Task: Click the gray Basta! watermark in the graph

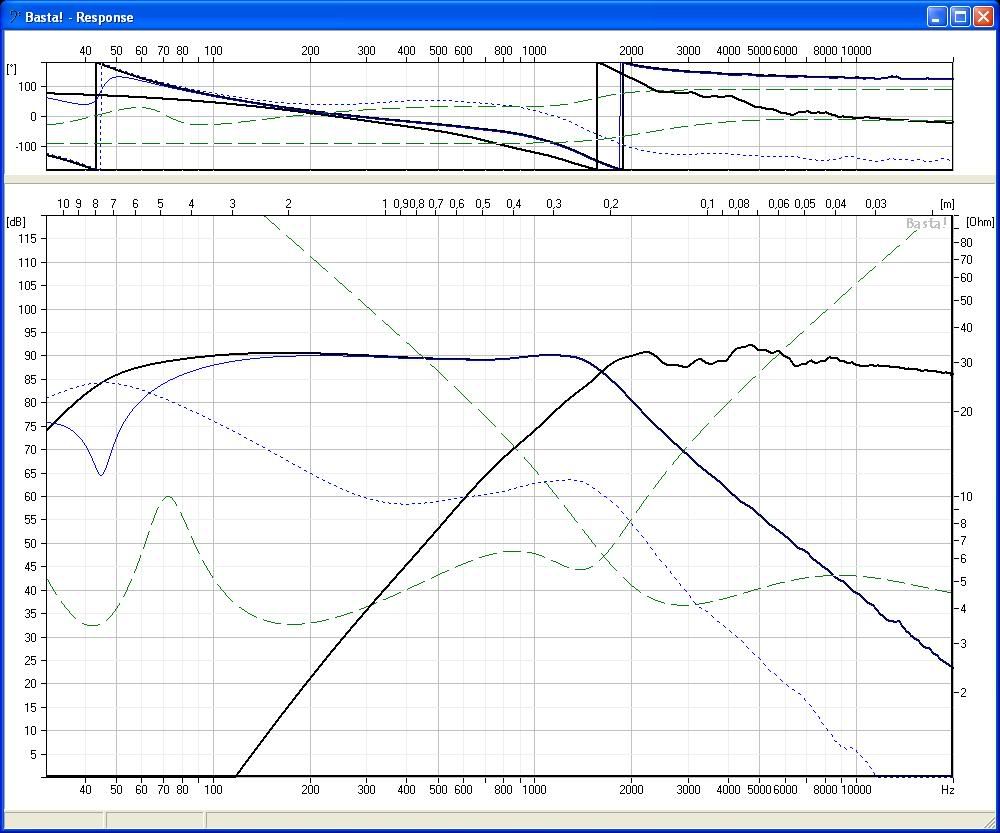Action: coord(926,224)
